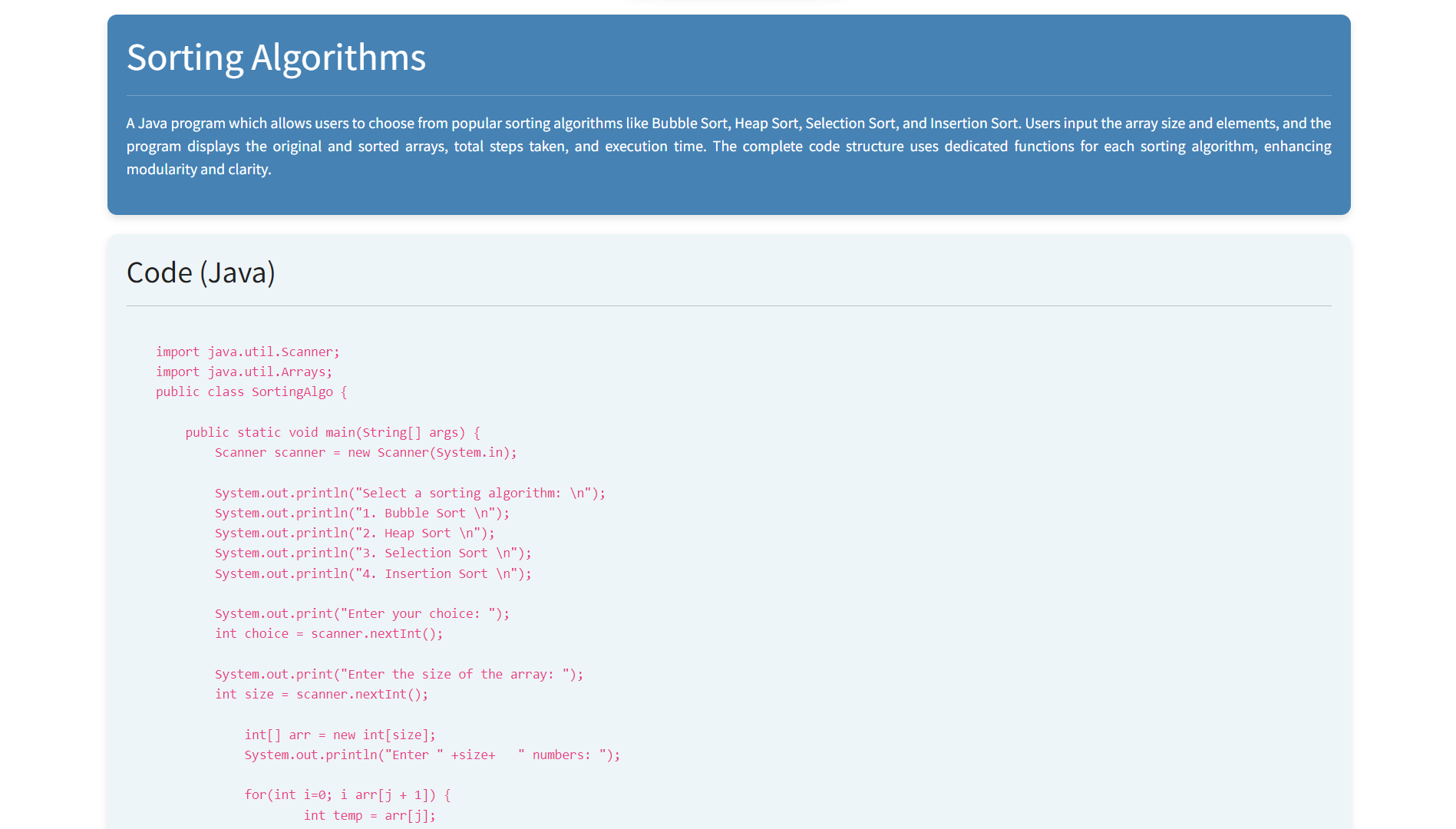Click the 'int[] arr = new int[size];' line
1456x829 pixels.
(x=340, y=735)
